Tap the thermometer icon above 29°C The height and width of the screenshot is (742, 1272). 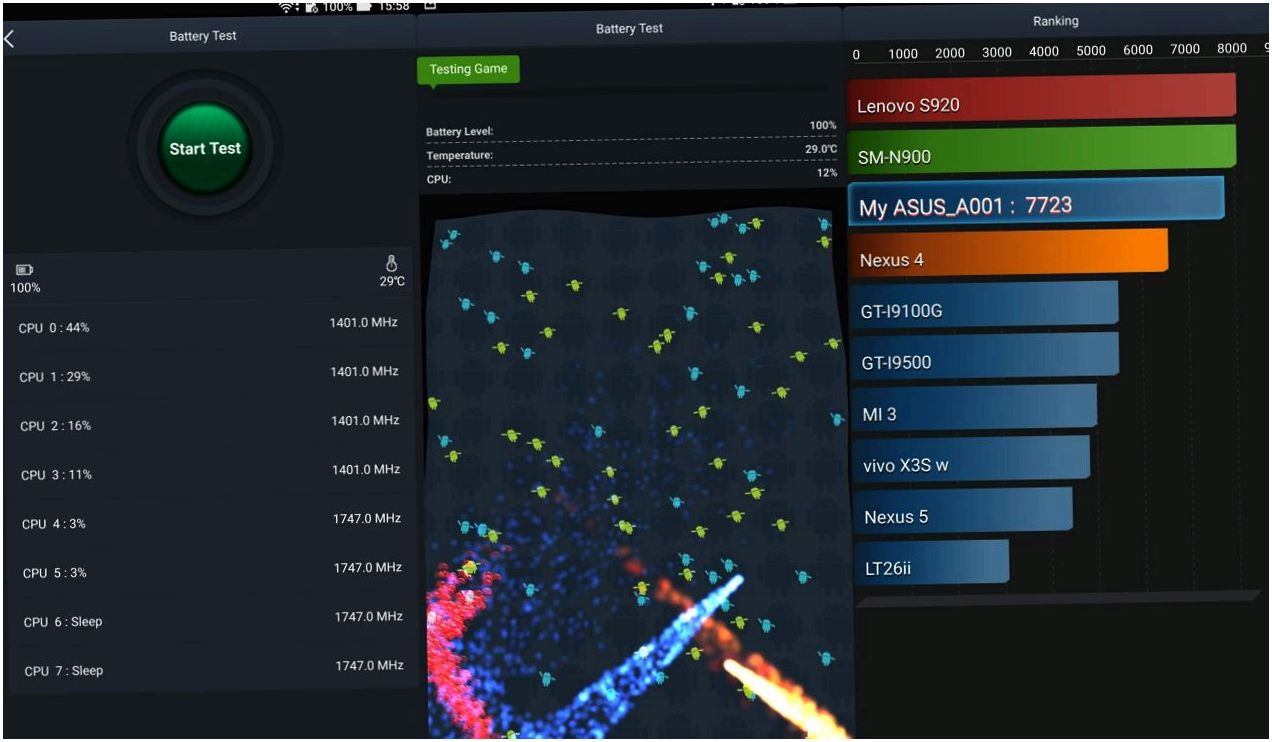[x=391, y=263]
